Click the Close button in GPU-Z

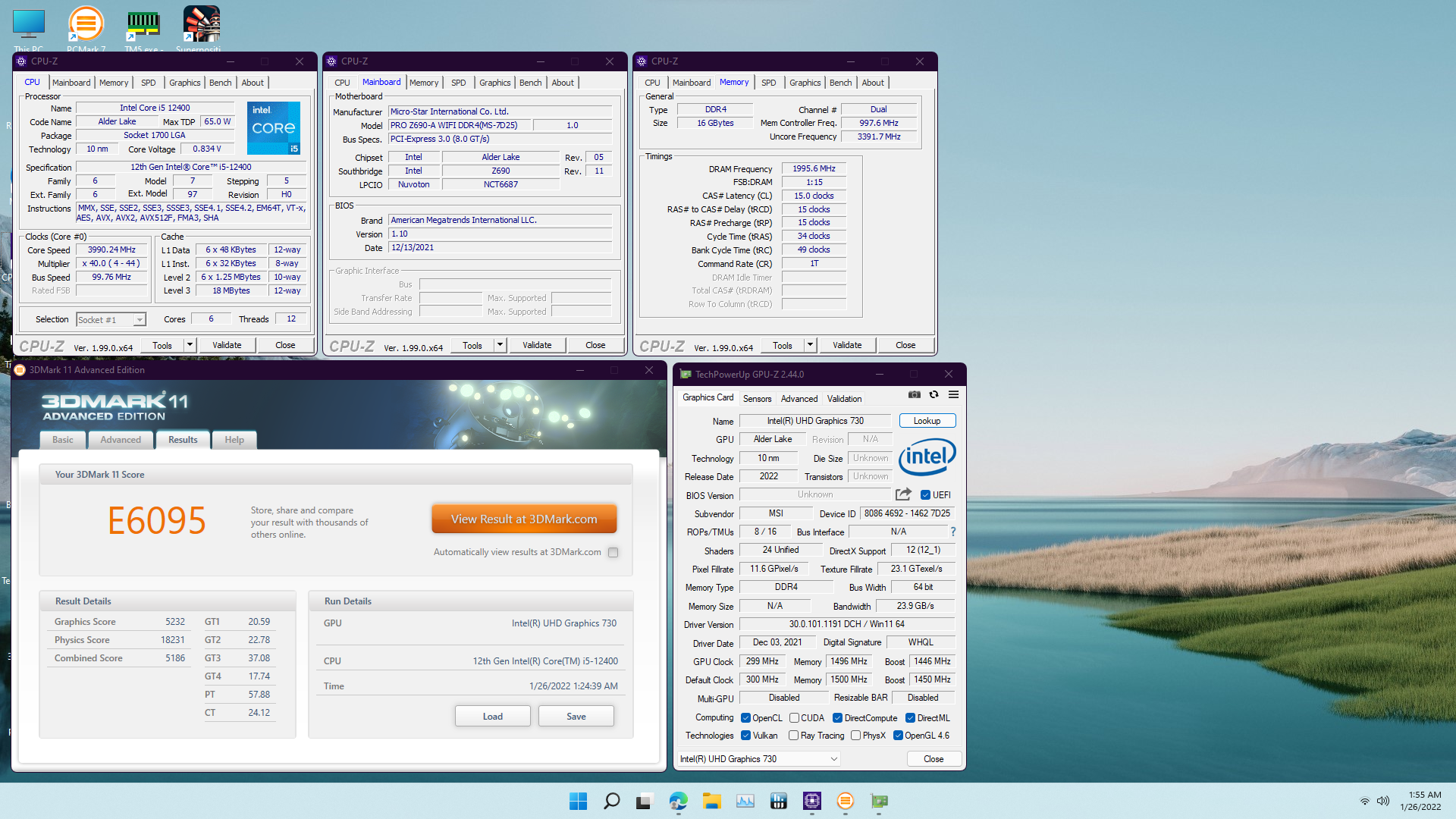(934, 758)
